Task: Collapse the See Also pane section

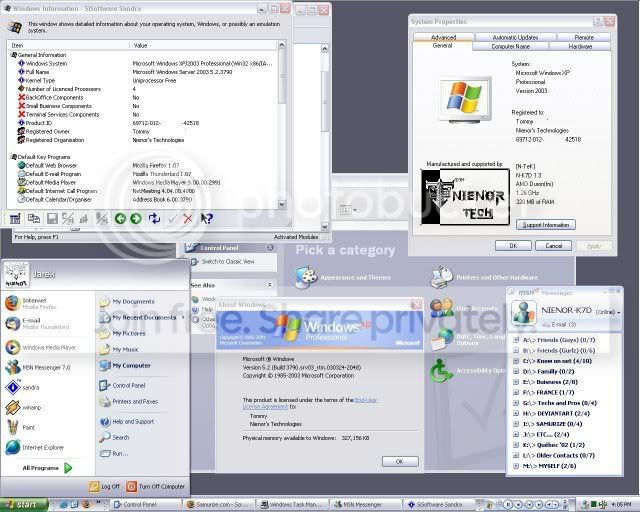Action: click(270, 285)
